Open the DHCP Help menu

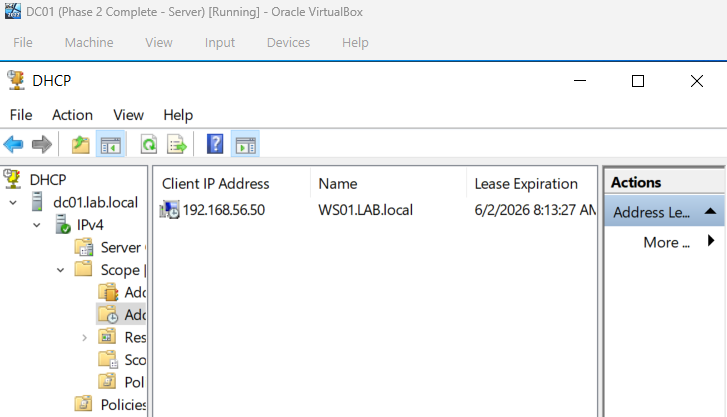click(x=178, y=115)
